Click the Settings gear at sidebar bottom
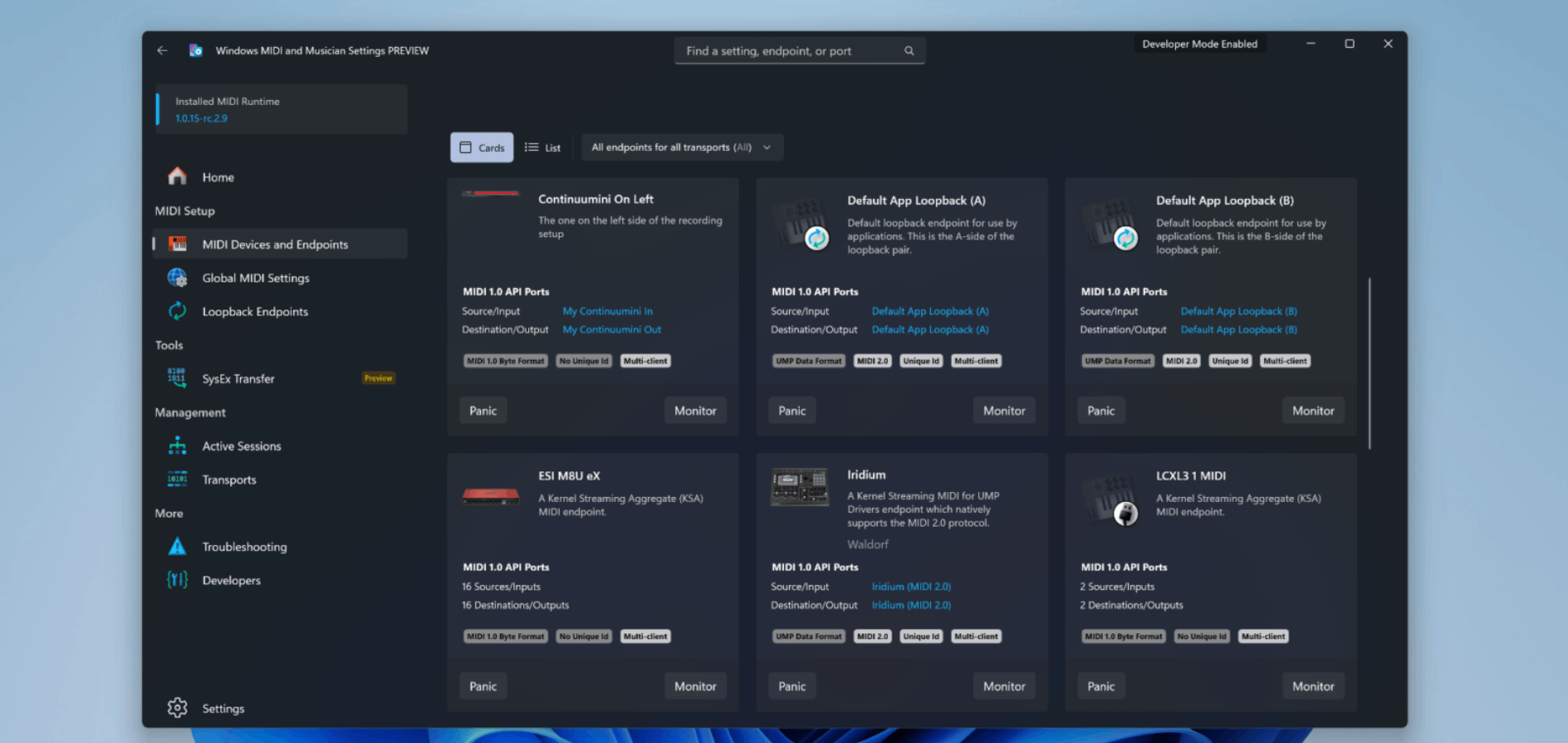This screenshot has width=1568, height=743. pos(177,708)
